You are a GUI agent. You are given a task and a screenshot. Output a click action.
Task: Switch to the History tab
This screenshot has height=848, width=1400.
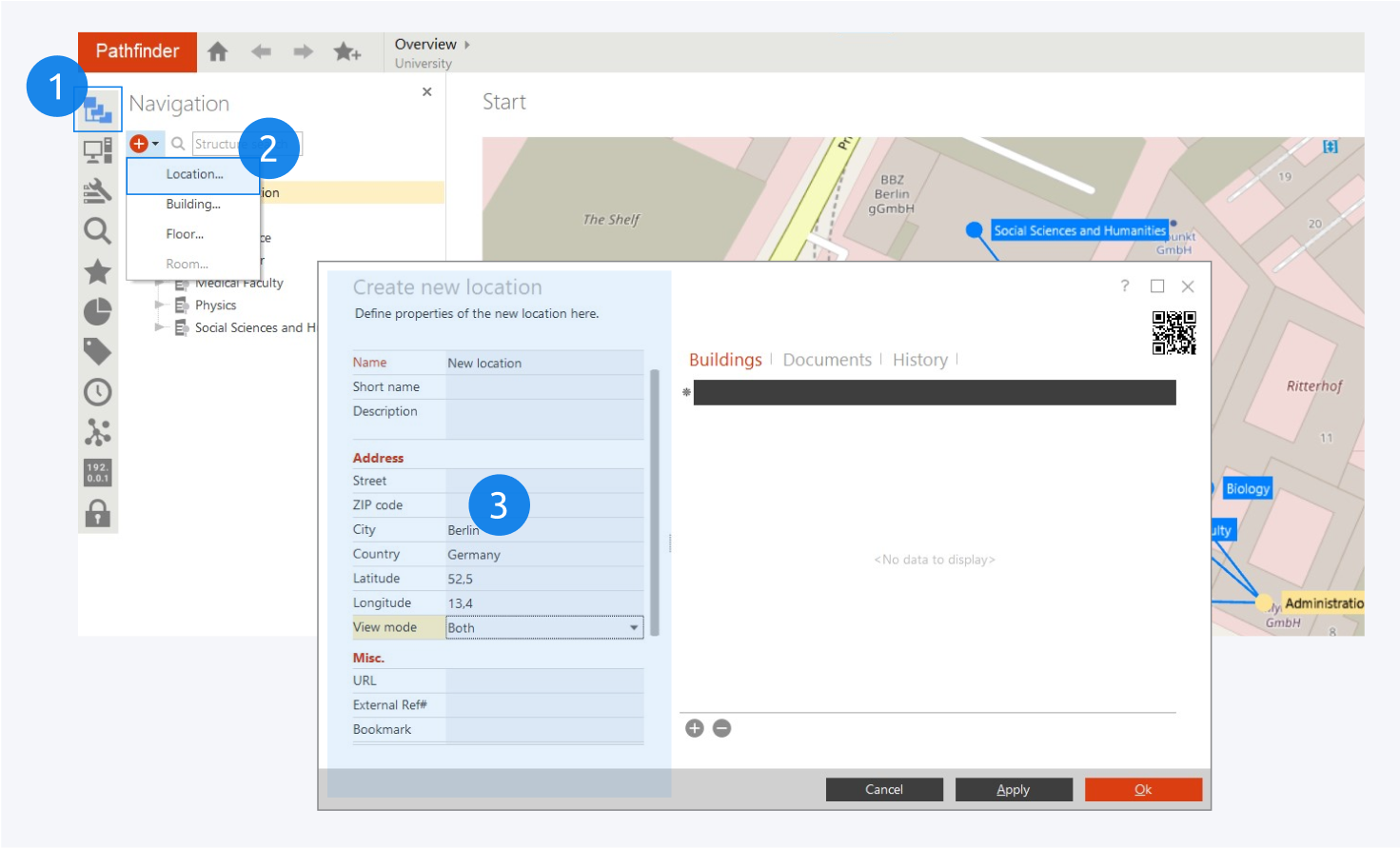tap(919, 360)
